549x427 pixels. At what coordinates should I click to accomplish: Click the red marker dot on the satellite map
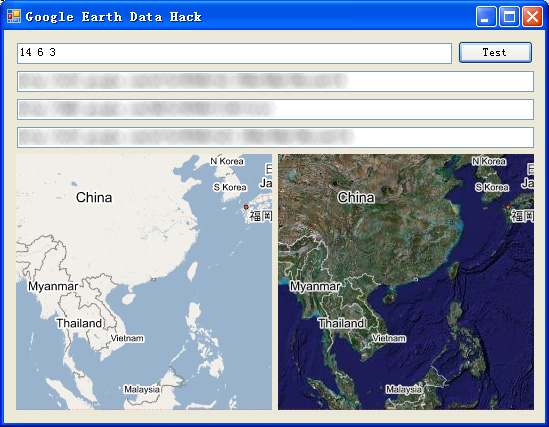[508, 207]
